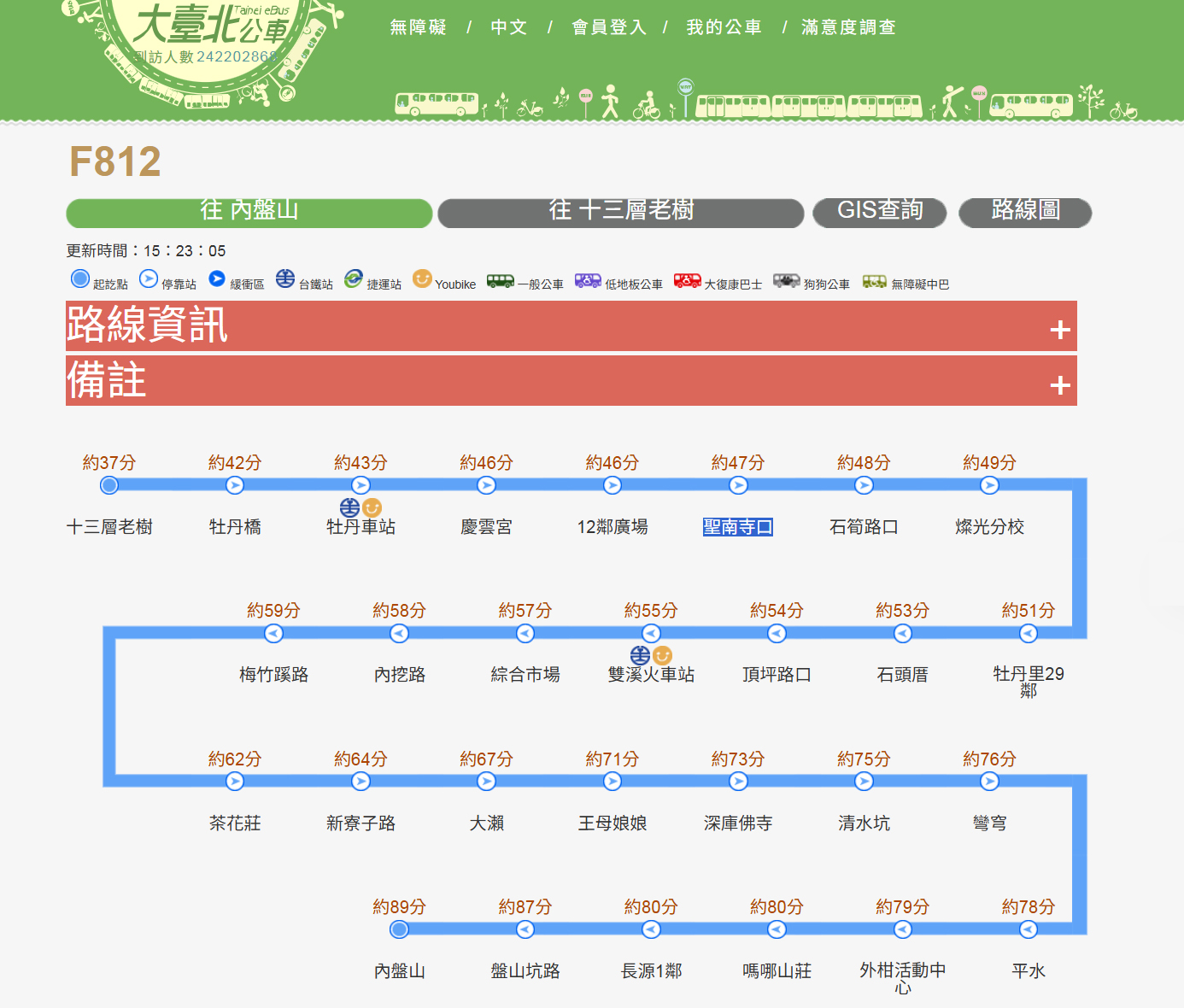This screenshot has height=1008, width=1184.
Task: Open the GIS查詢 button
Action: tap(879, 213)
